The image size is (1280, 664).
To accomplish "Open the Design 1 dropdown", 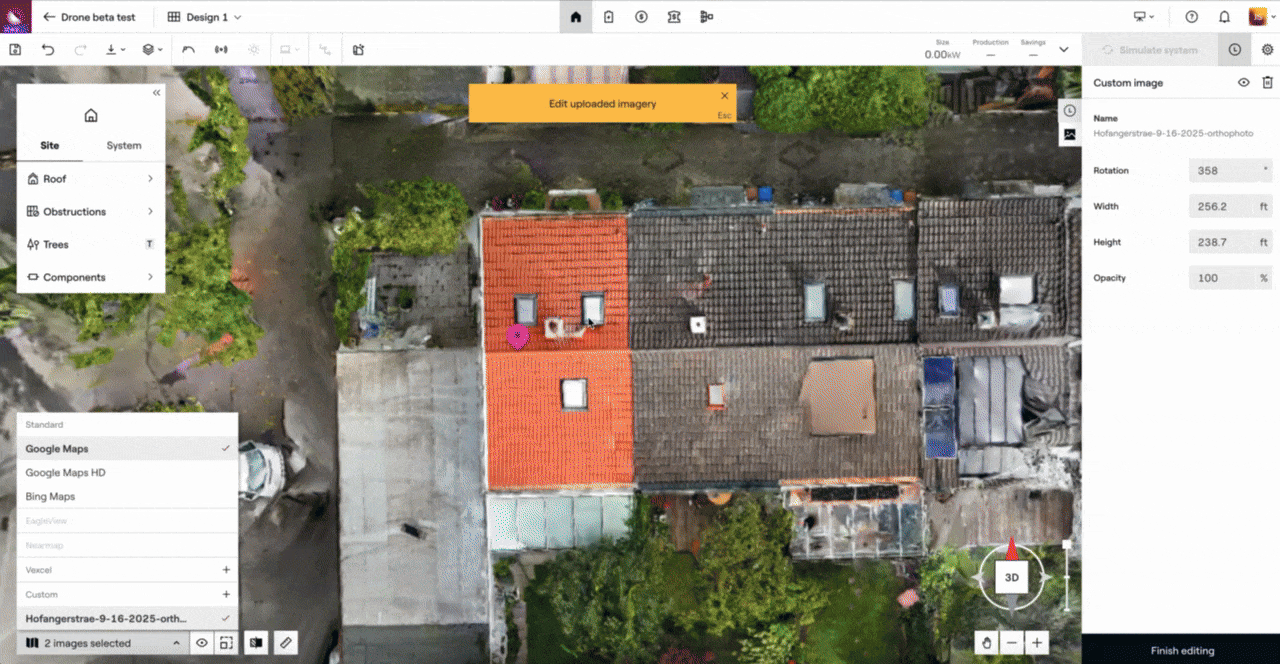I will click(x=205, y=17).
